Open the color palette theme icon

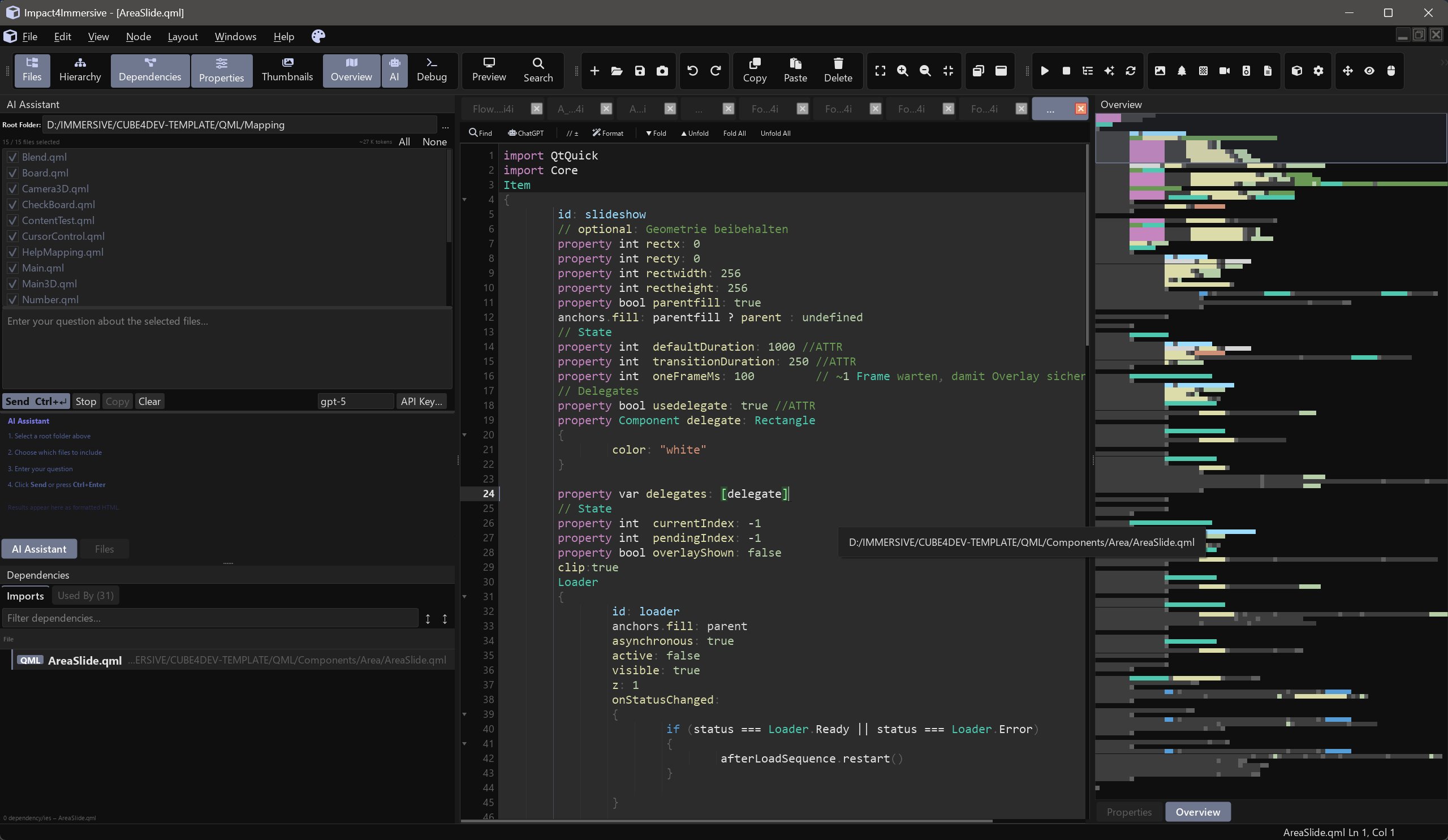coord(318,36)
